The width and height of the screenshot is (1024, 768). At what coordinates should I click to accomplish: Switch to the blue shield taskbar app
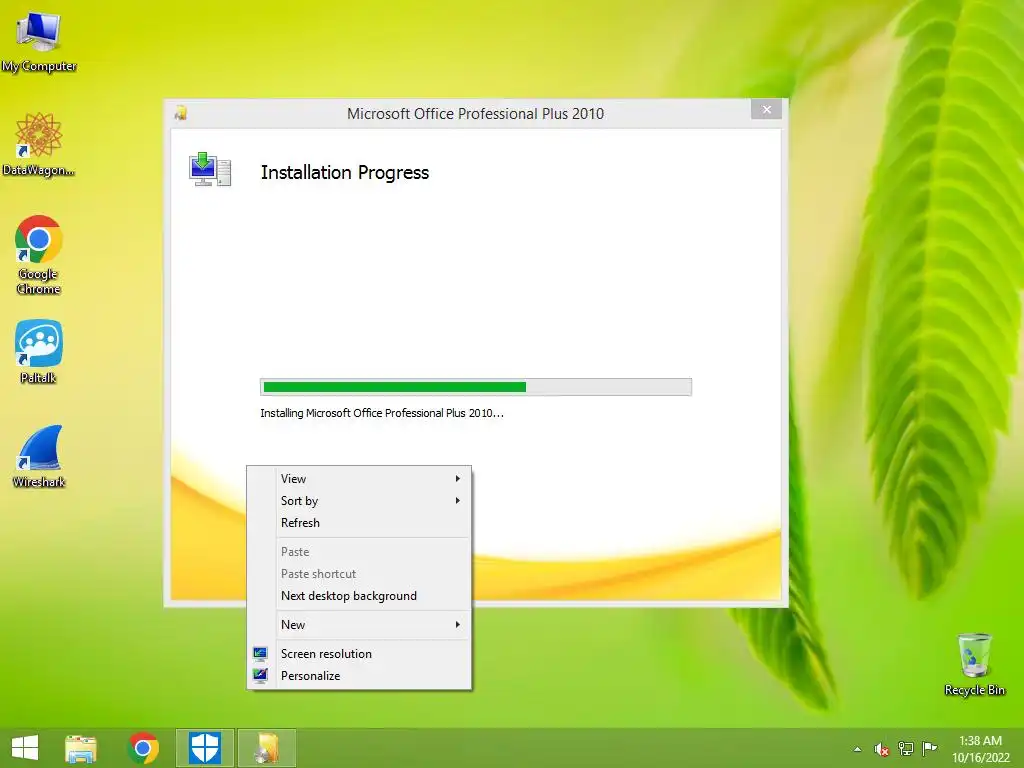coord(204,748)
